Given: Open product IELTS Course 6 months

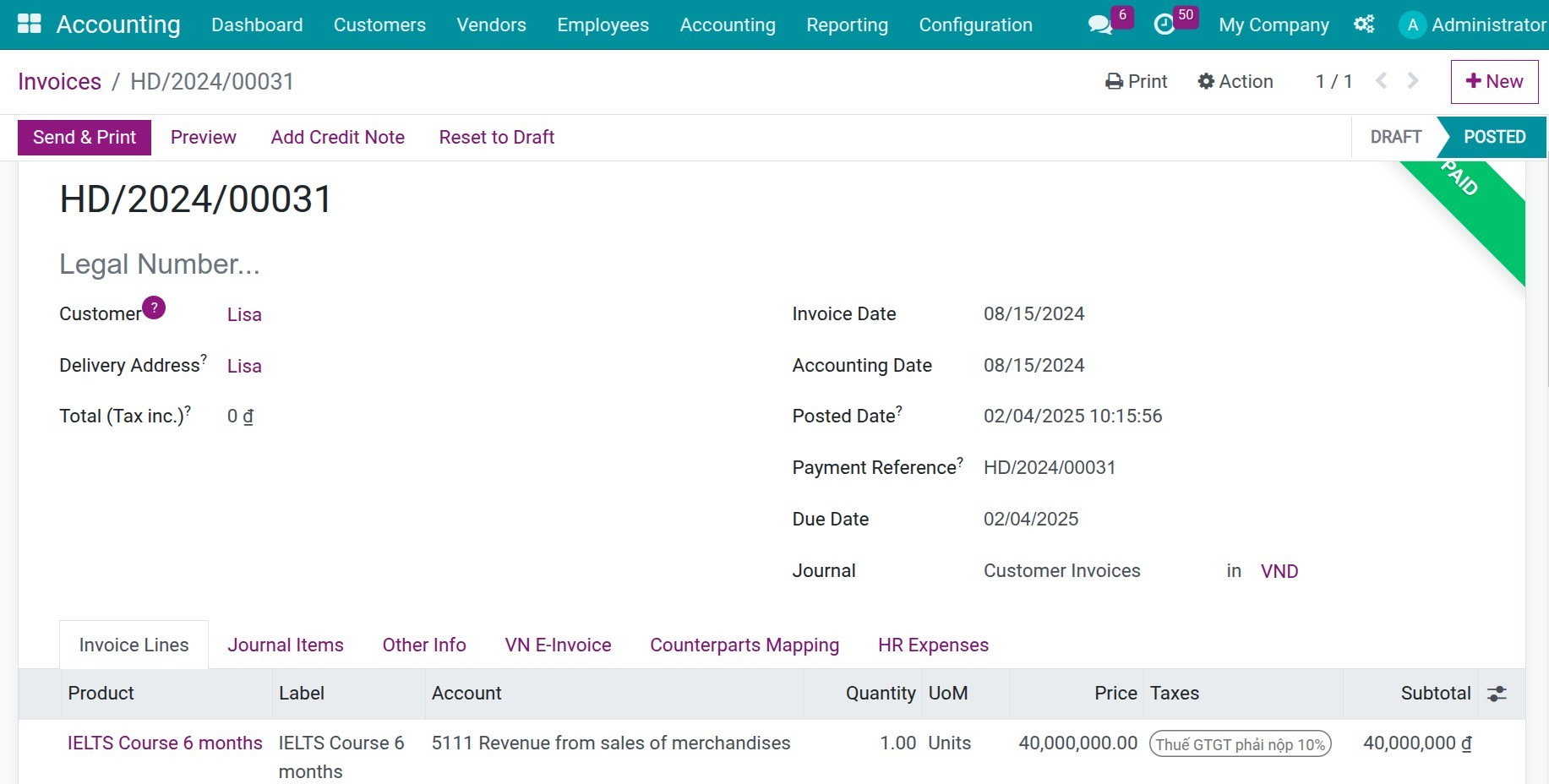Looking at the screenshot, I should pyautogui.click(x=165, y=743).
